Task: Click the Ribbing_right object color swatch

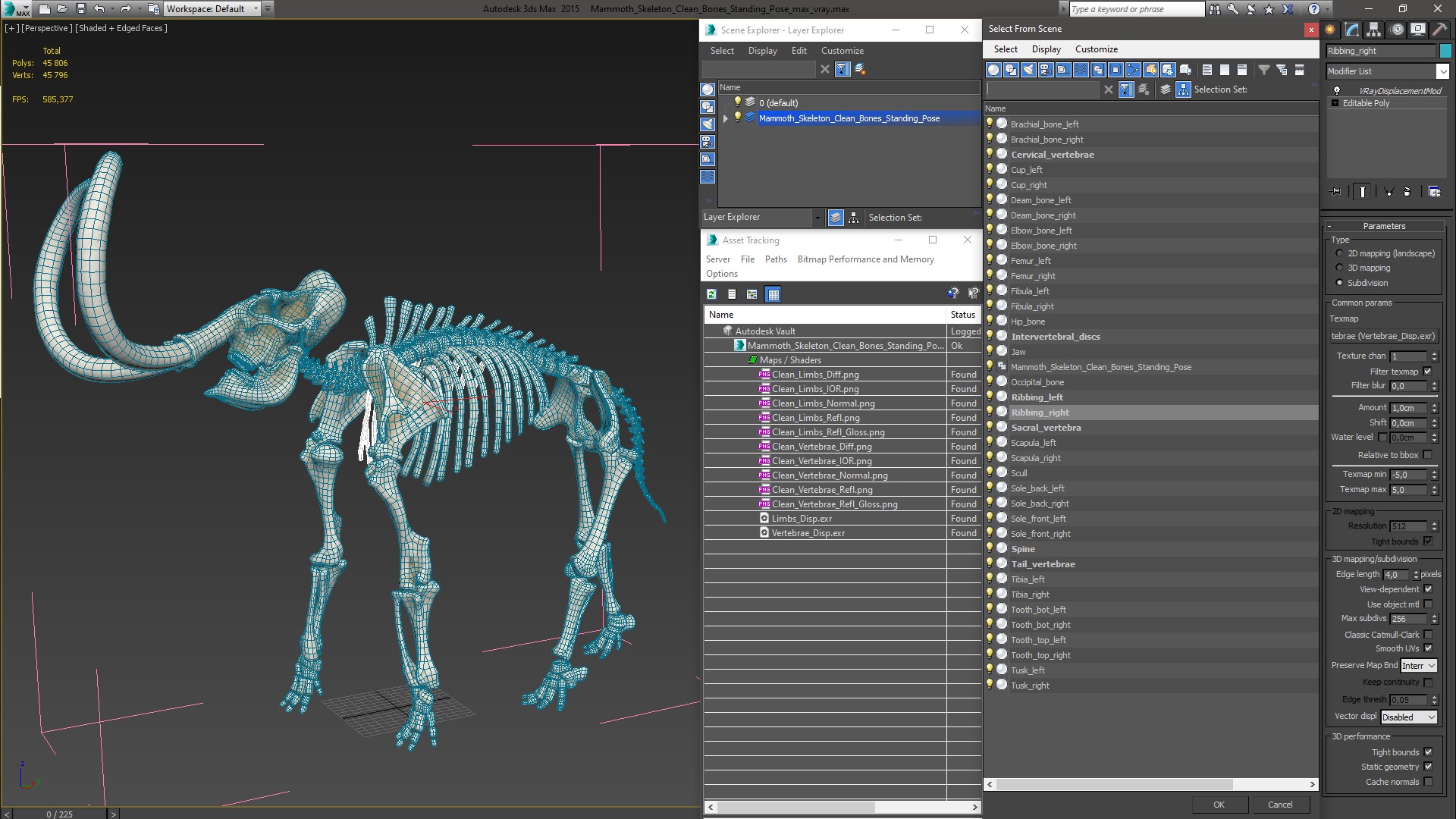Action: pos(1445,51)
